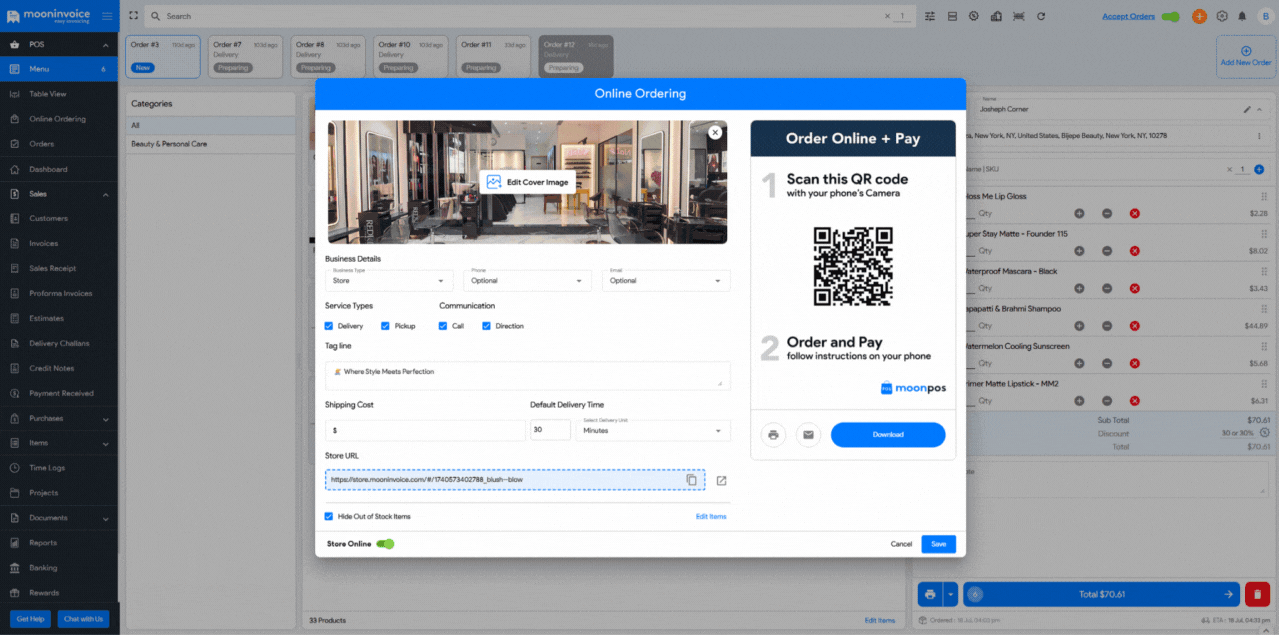Open Select Delivery Unit Minutes dropdown

(653, 430)
